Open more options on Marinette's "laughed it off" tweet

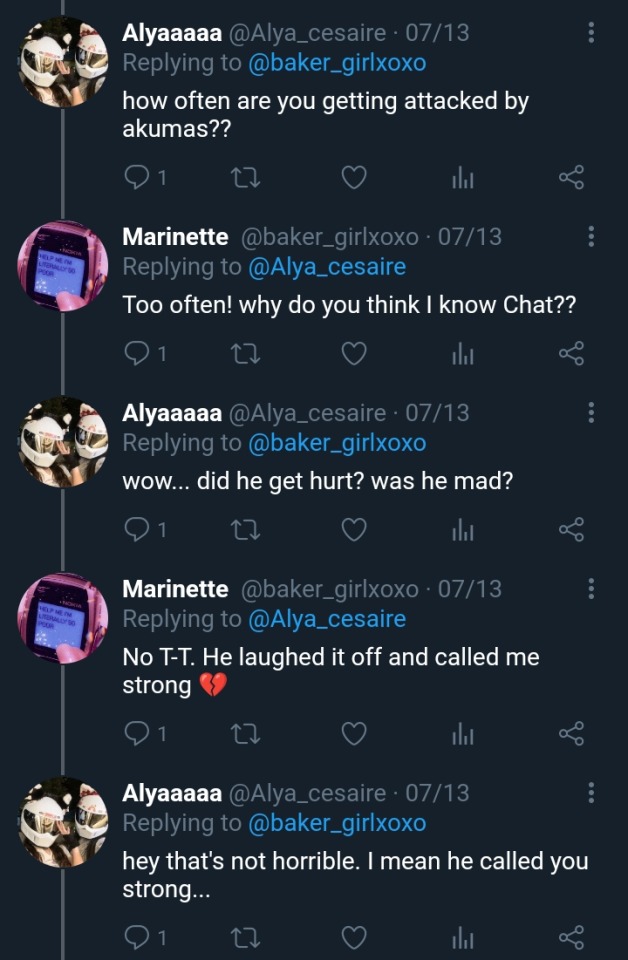[591, 589]
